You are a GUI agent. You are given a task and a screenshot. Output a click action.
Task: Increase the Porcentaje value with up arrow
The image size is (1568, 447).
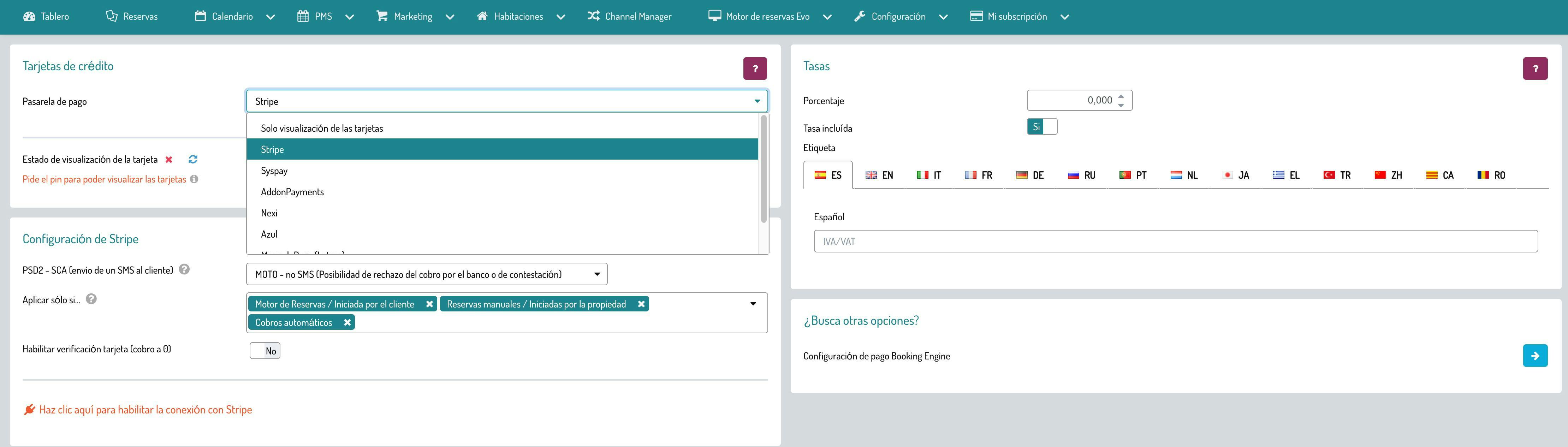(x=1121, y=95)
